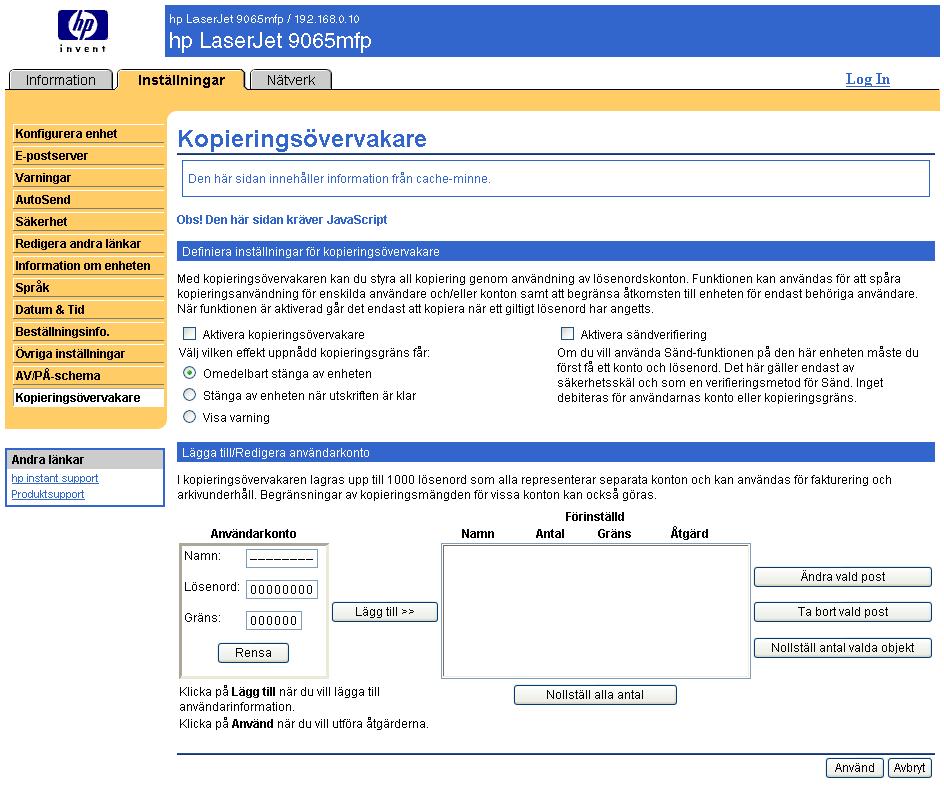Select Kopieringsövervakare in the sidebar
Image resolution: width=944 pixels, height=796 pixels.
pyautogui.click(x=88, y=397)
